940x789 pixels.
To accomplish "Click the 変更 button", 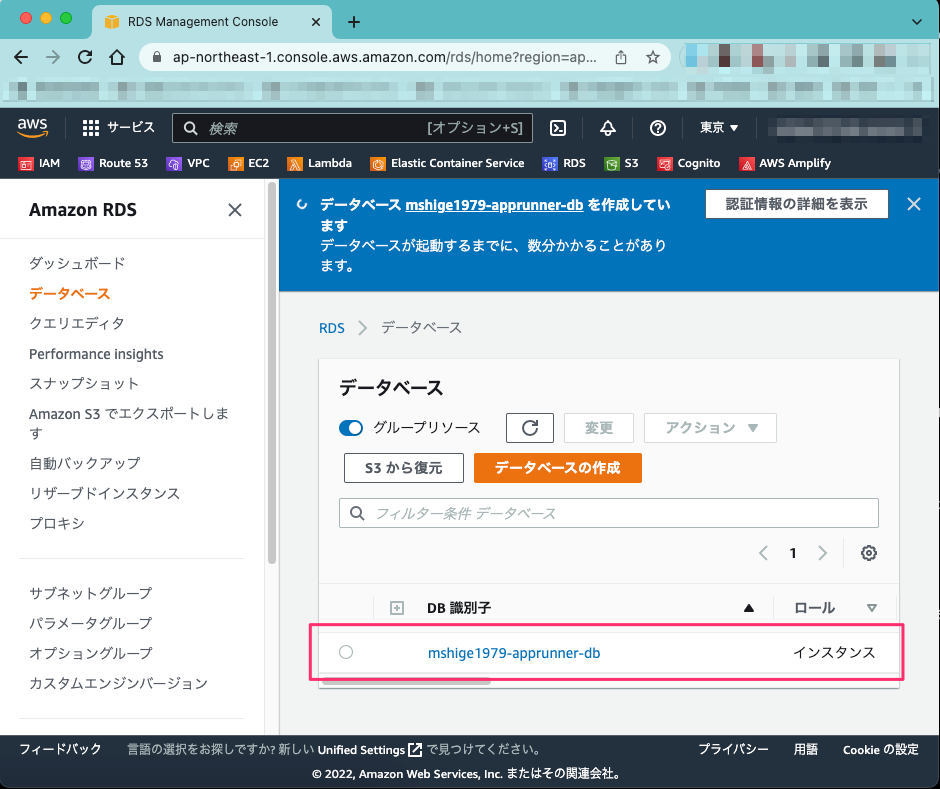I will pos(598,428).
